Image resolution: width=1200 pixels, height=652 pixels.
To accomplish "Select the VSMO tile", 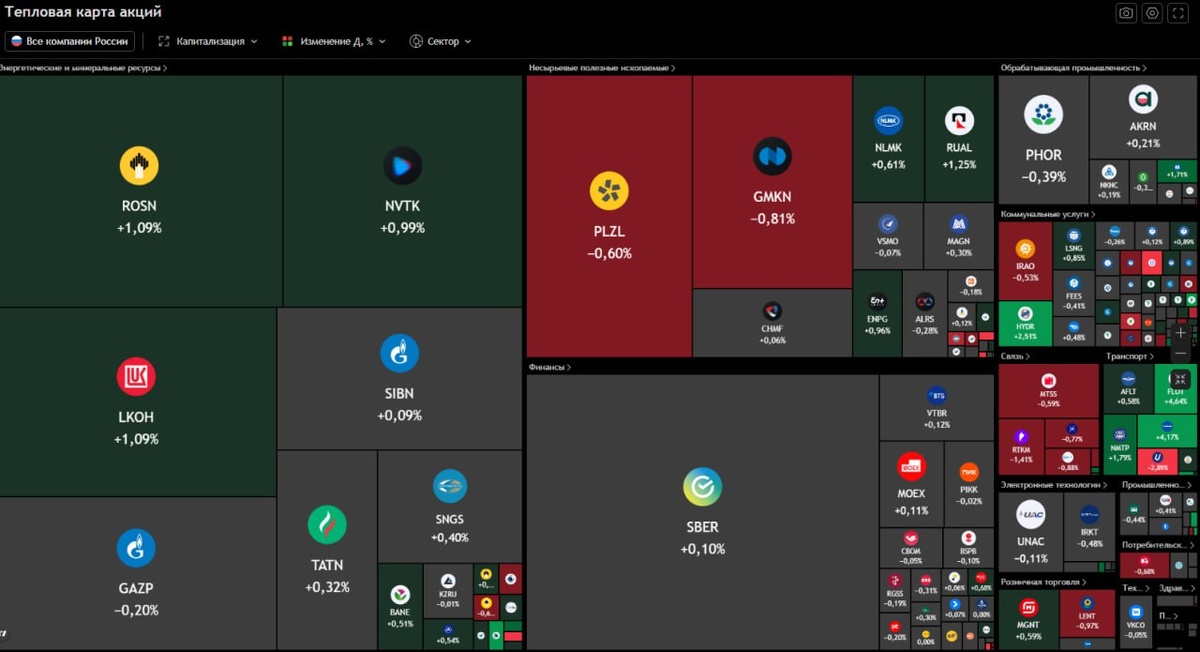I will pos(887,236).
